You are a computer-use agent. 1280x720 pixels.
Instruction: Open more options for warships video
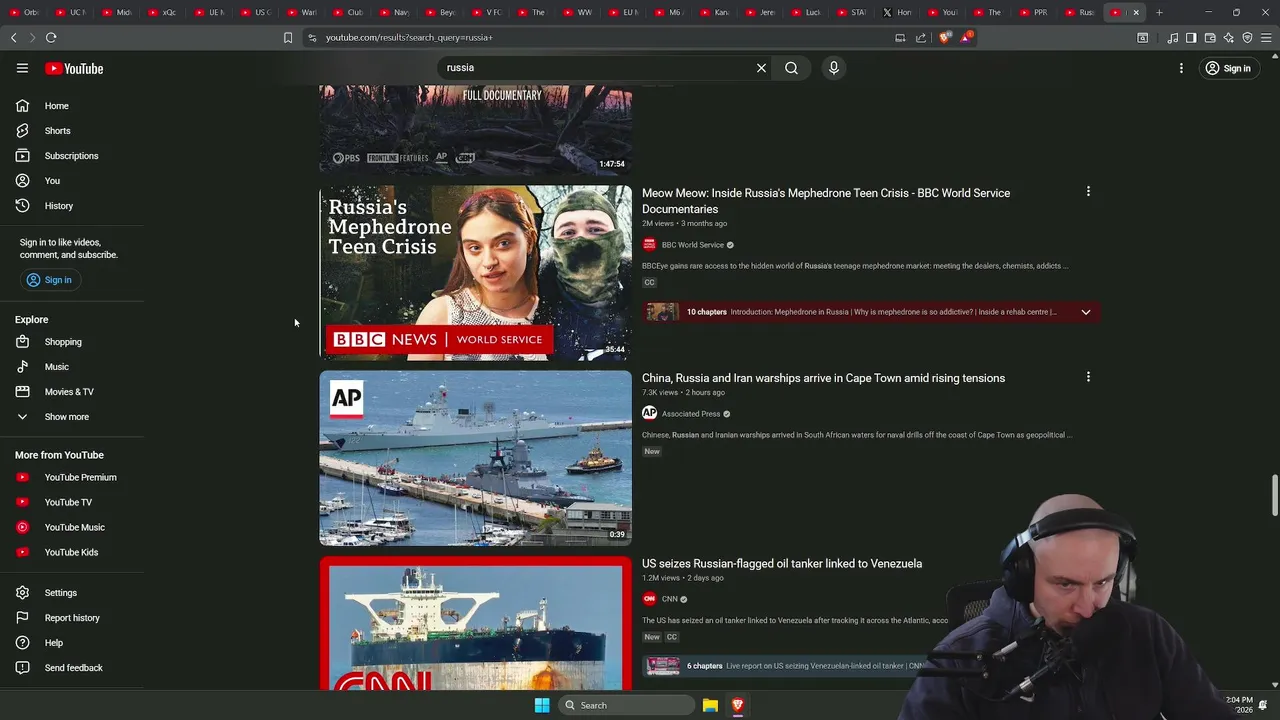point(1088,377)
